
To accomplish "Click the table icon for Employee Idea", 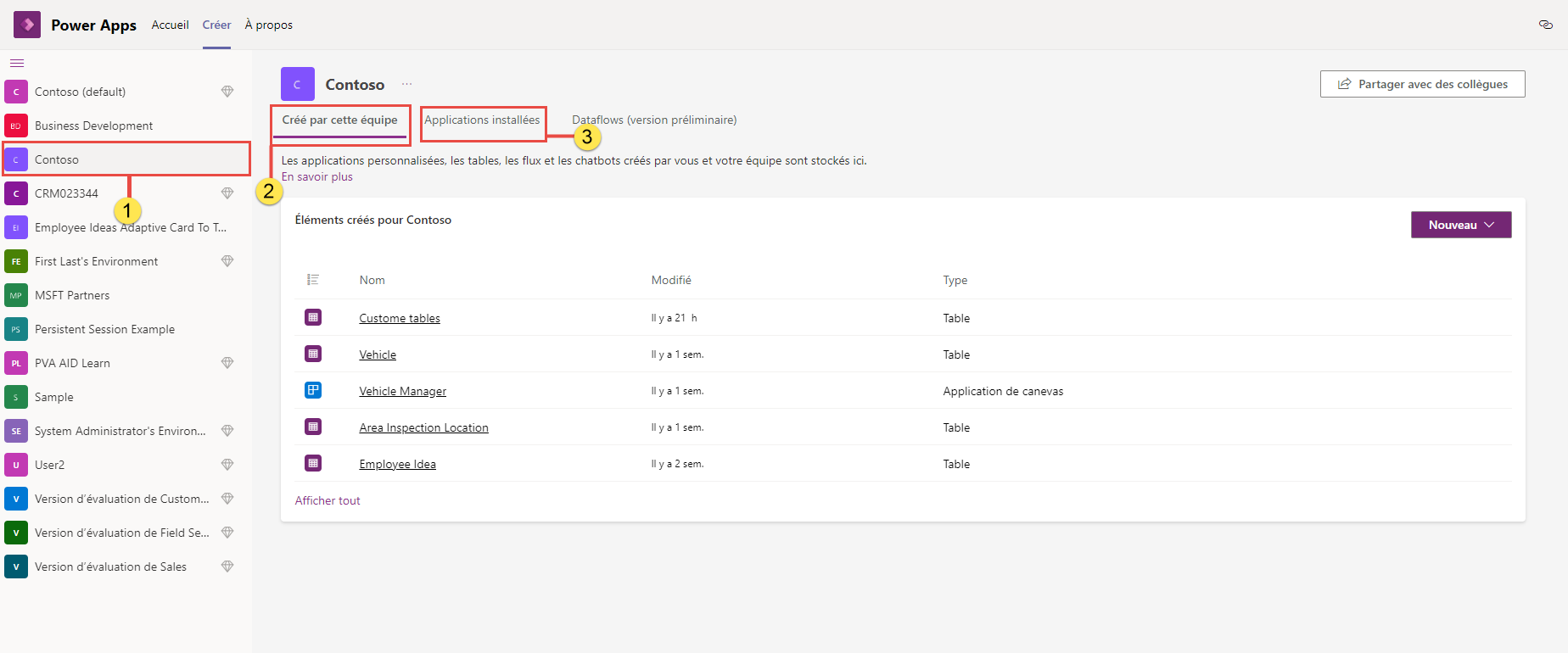I will 313,463.
